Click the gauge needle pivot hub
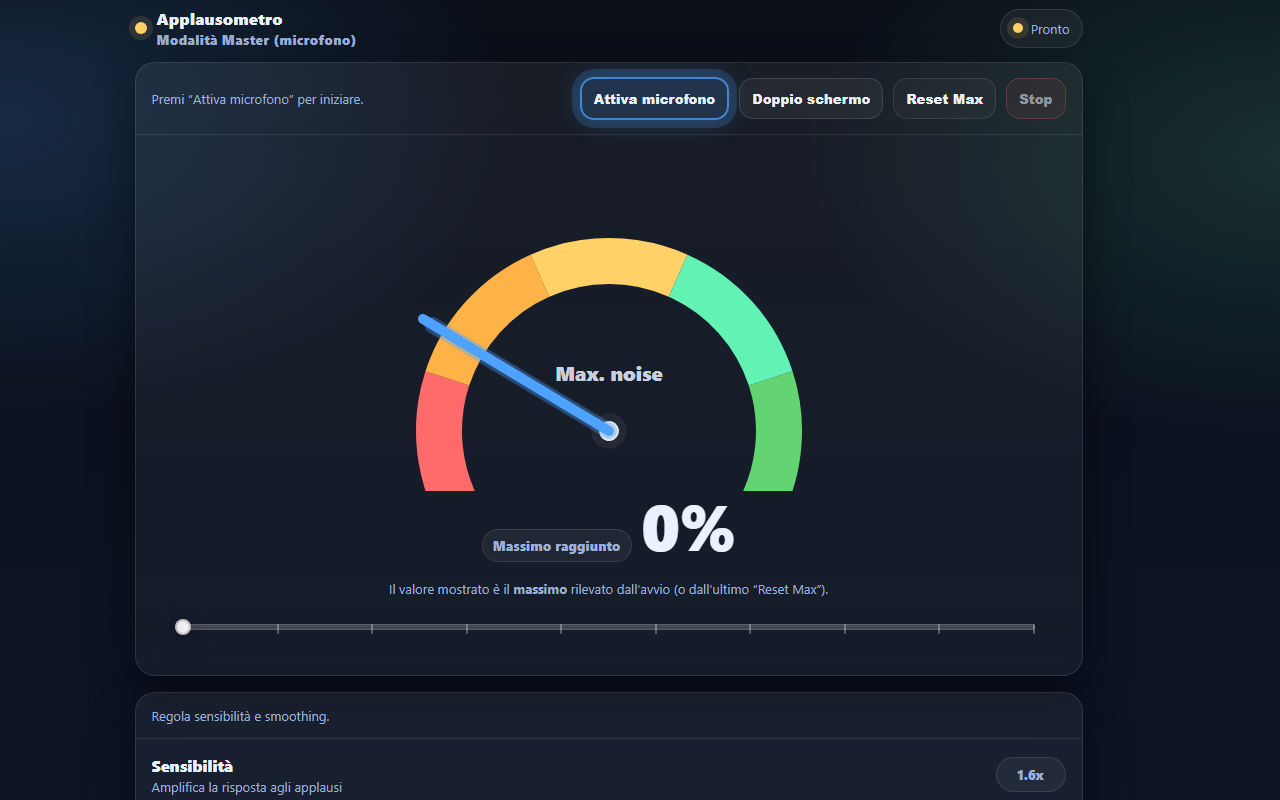The height and width of the screenshot is (800, 1280). (609, 431)
